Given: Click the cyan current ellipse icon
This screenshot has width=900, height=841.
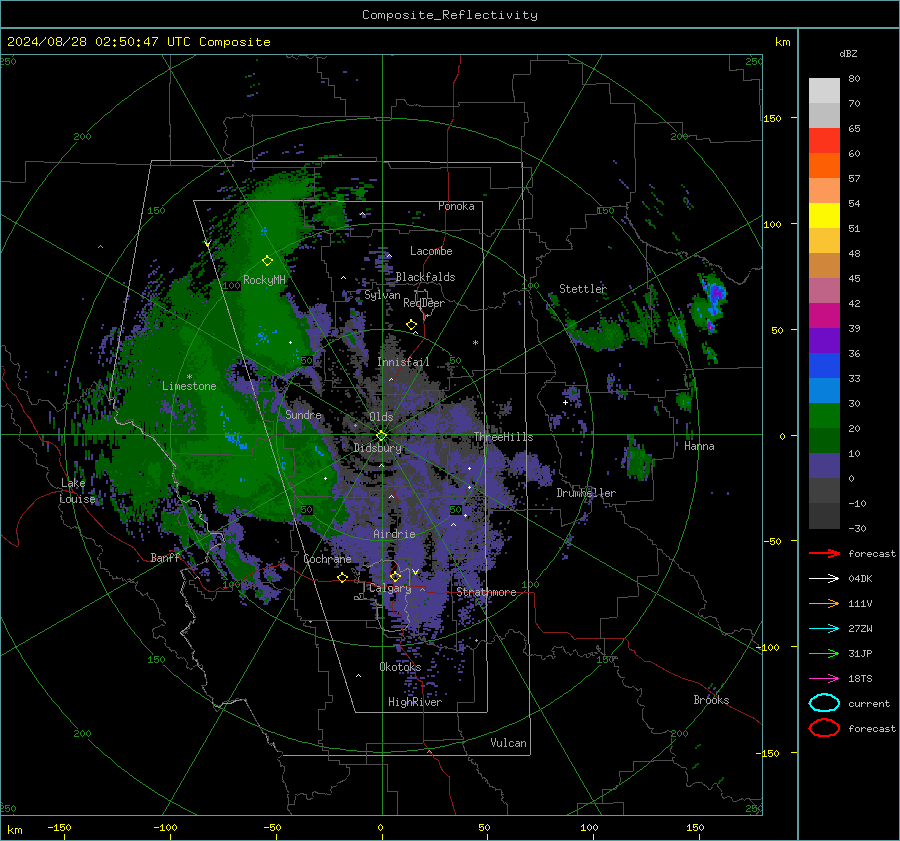Looking at the screenshot, I should point(824,703).
